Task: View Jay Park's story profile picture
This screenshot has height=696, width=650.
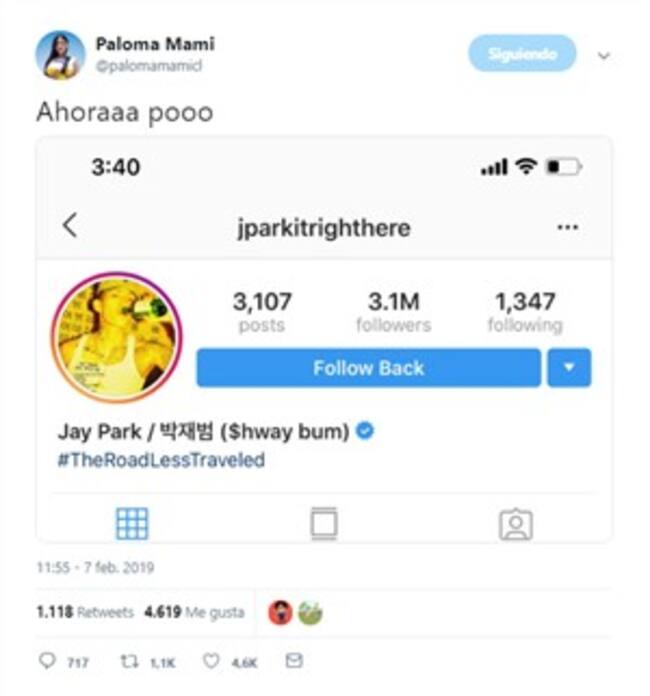Action: (116, 337)
